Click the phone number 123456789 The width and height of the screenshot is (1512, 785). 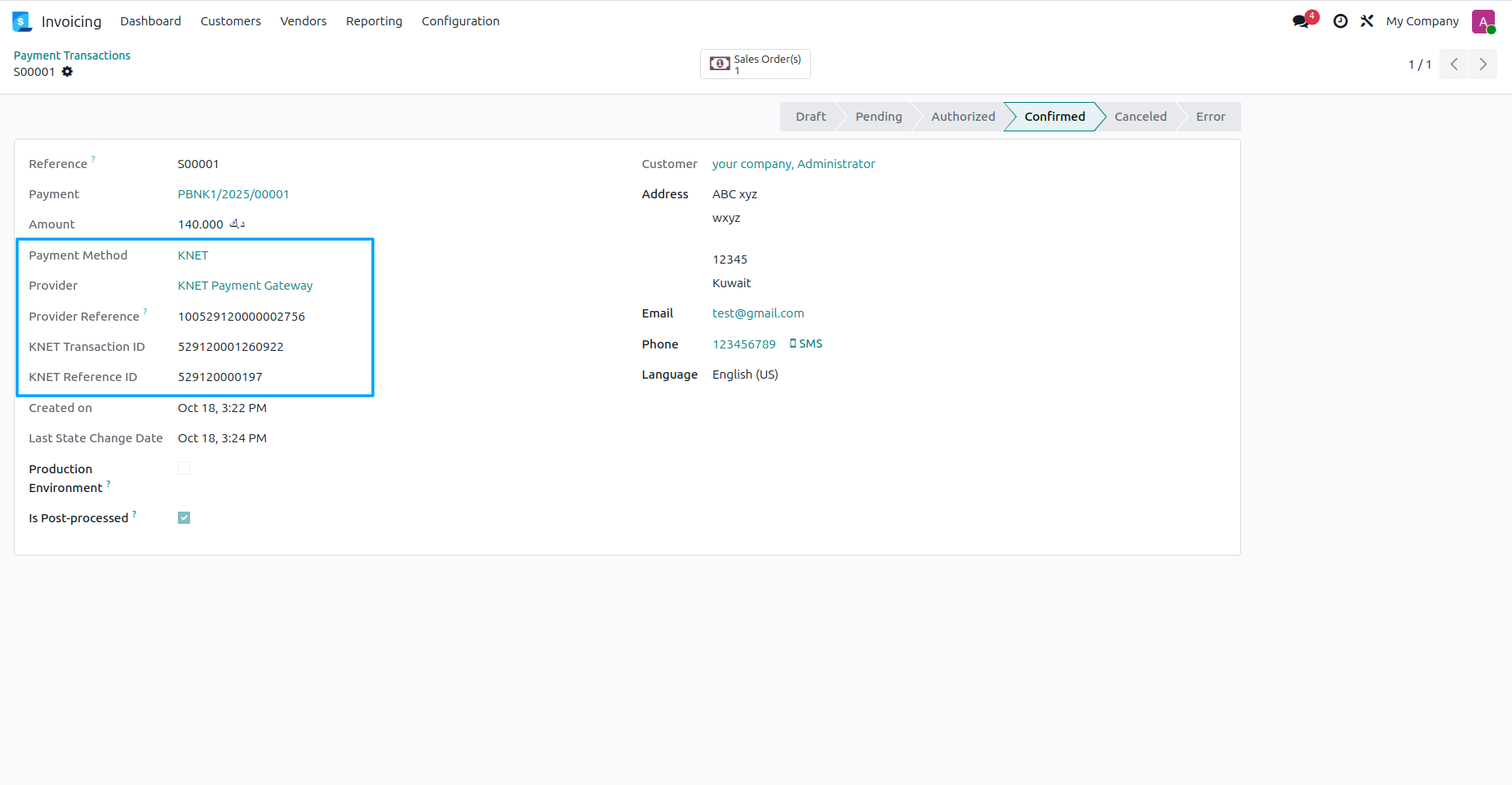point(744,344)
